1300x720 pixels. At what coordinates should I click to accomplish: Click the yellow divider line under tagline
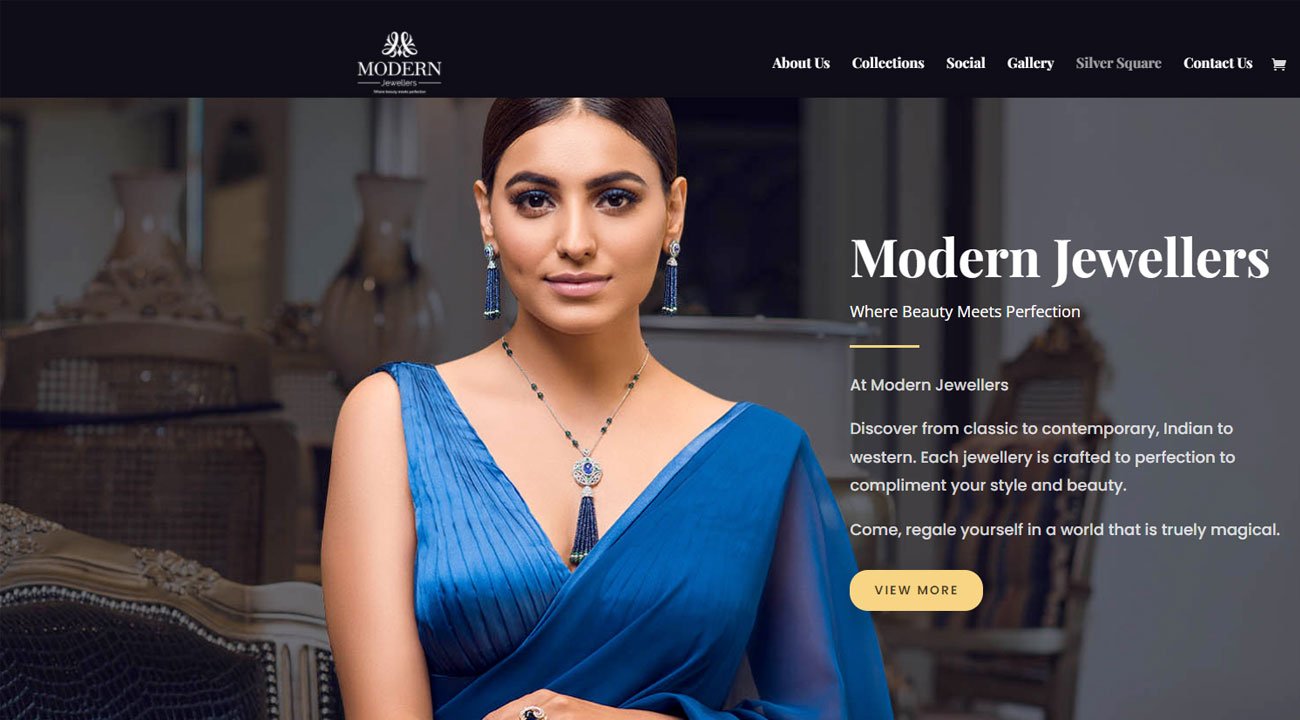pos(884,346)
